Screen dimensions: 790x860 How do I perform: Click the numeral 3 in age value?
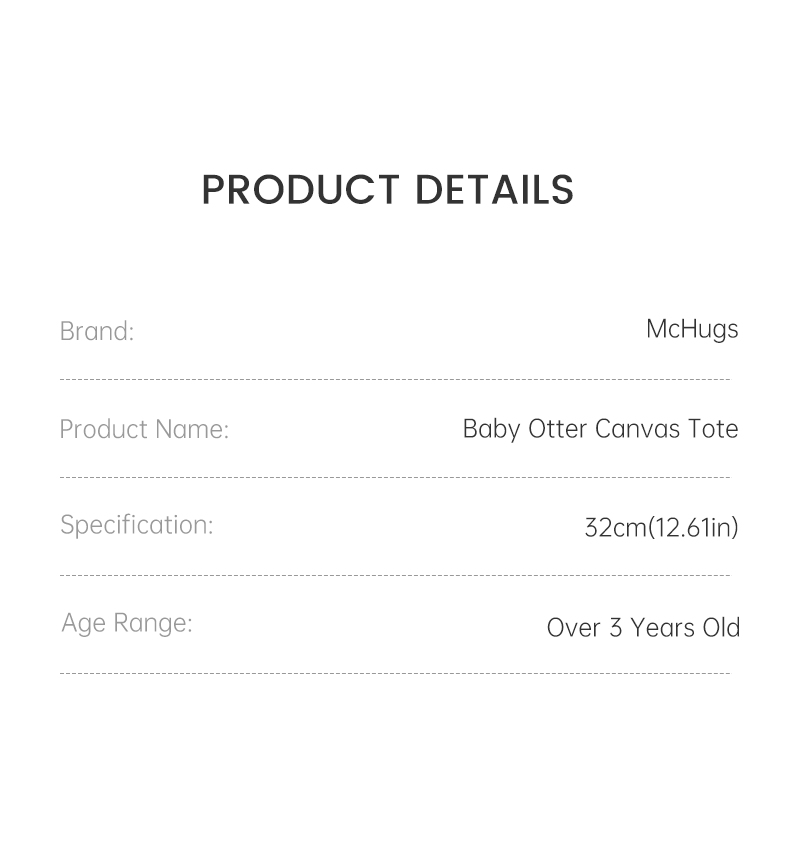click(x=616, y=628)
